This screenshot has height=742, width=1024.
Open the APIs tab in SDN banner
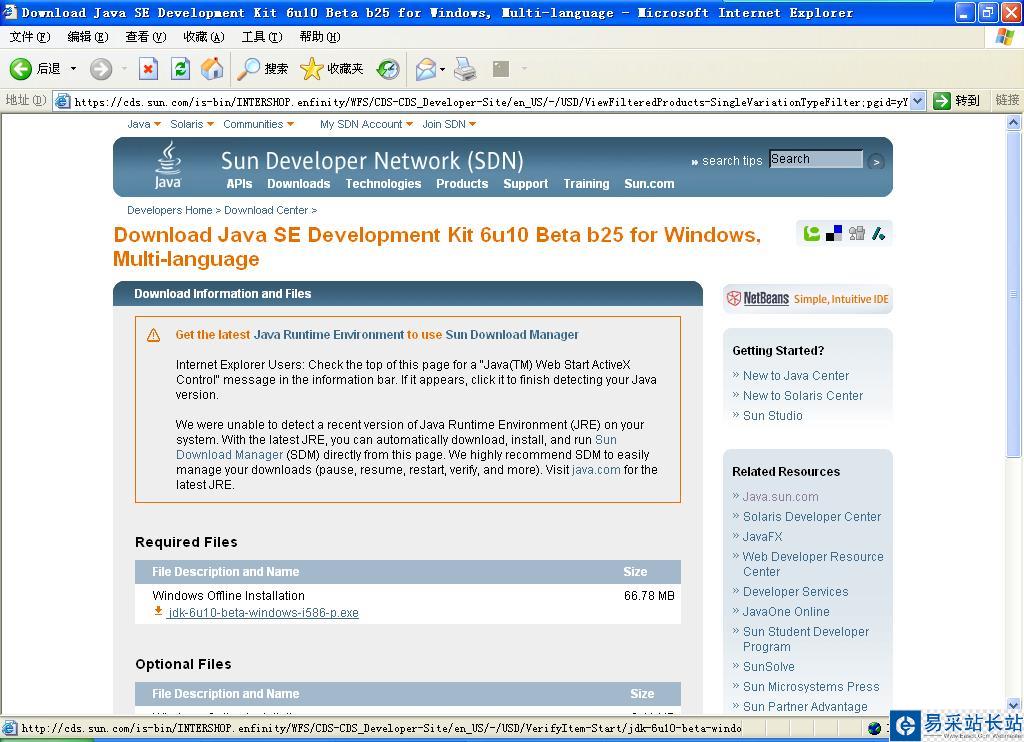tap(239, 184)
